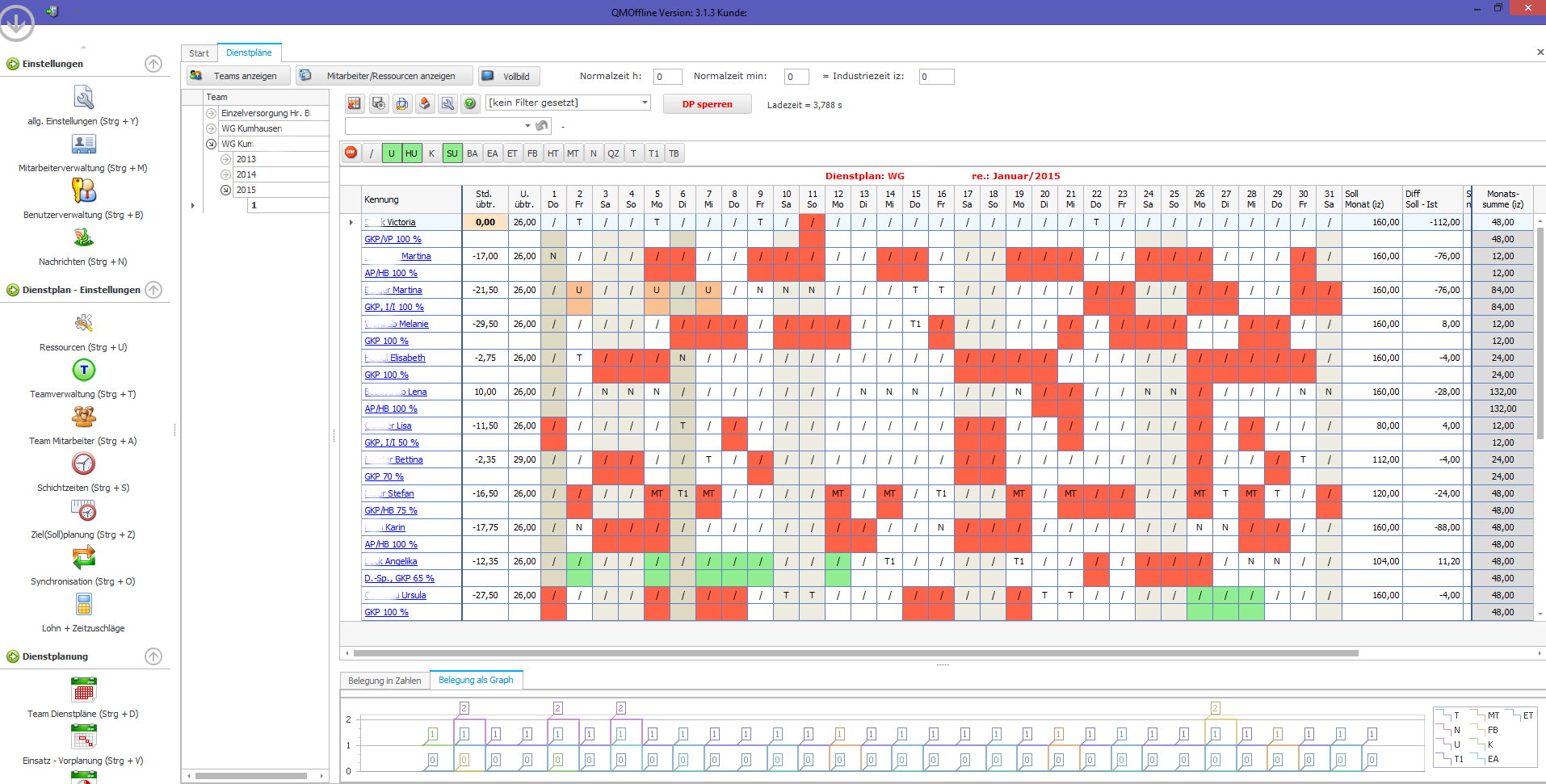This screenshot has height=784, width=1546.
Task: Open Mitarbeiterverwaltung from the sidebar
Action: 83,145
